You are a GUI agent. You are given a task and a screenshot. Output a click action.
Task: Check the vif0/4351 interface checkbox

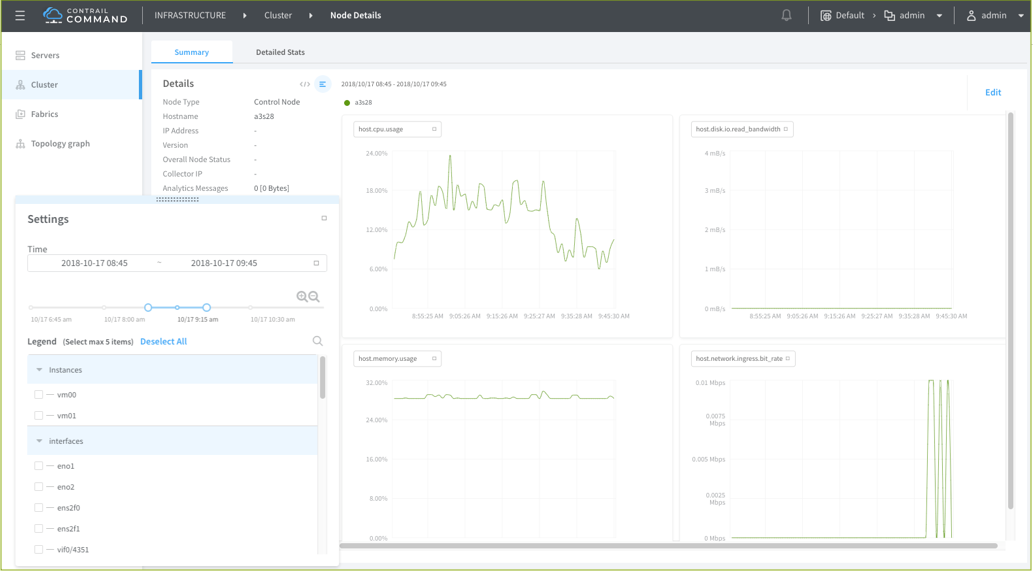pos(38,549)
